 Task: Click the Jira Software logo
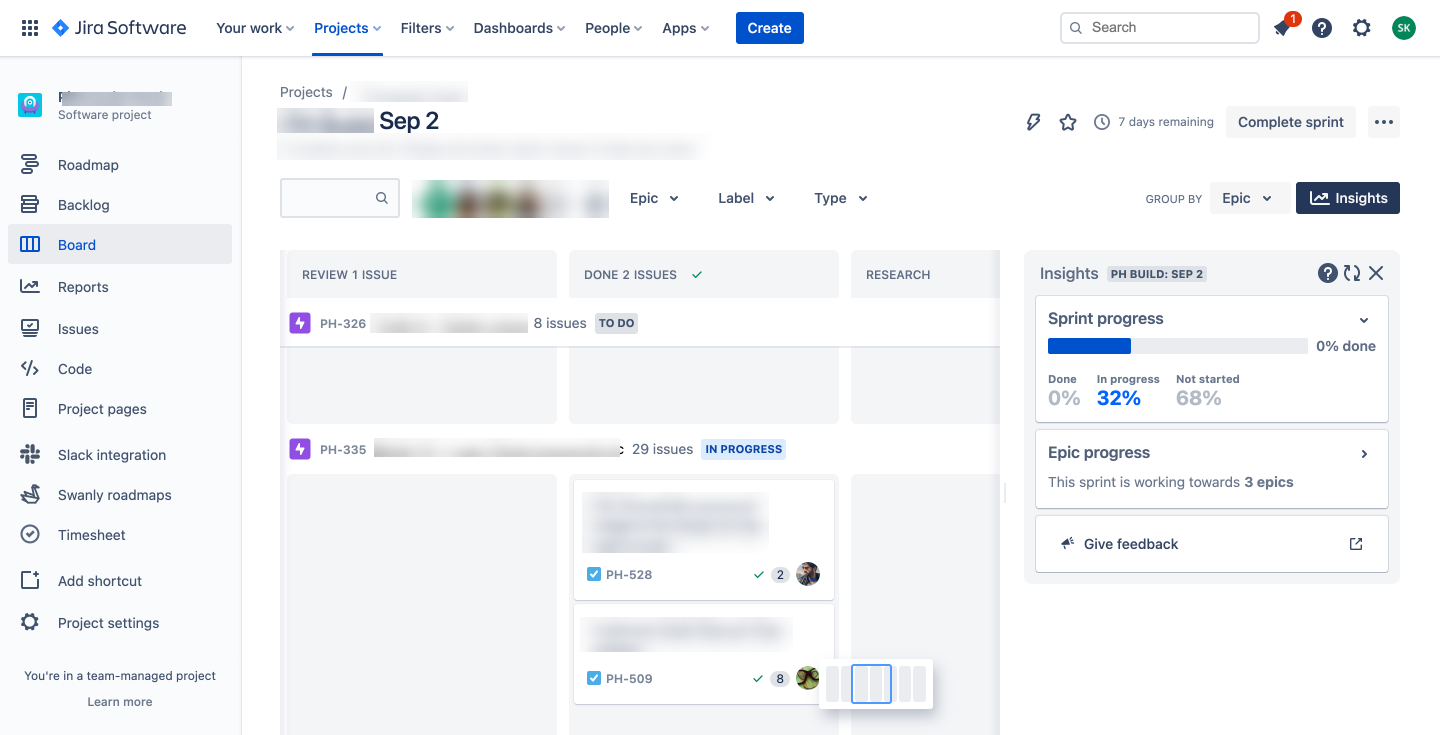click(119, 28)
